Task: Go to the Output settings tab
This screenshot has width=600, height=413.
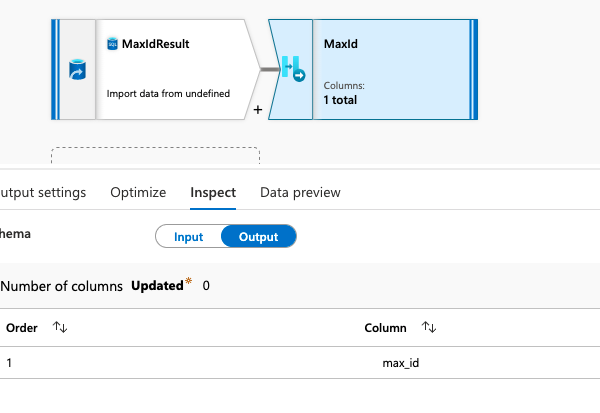Action: (43, 192)
